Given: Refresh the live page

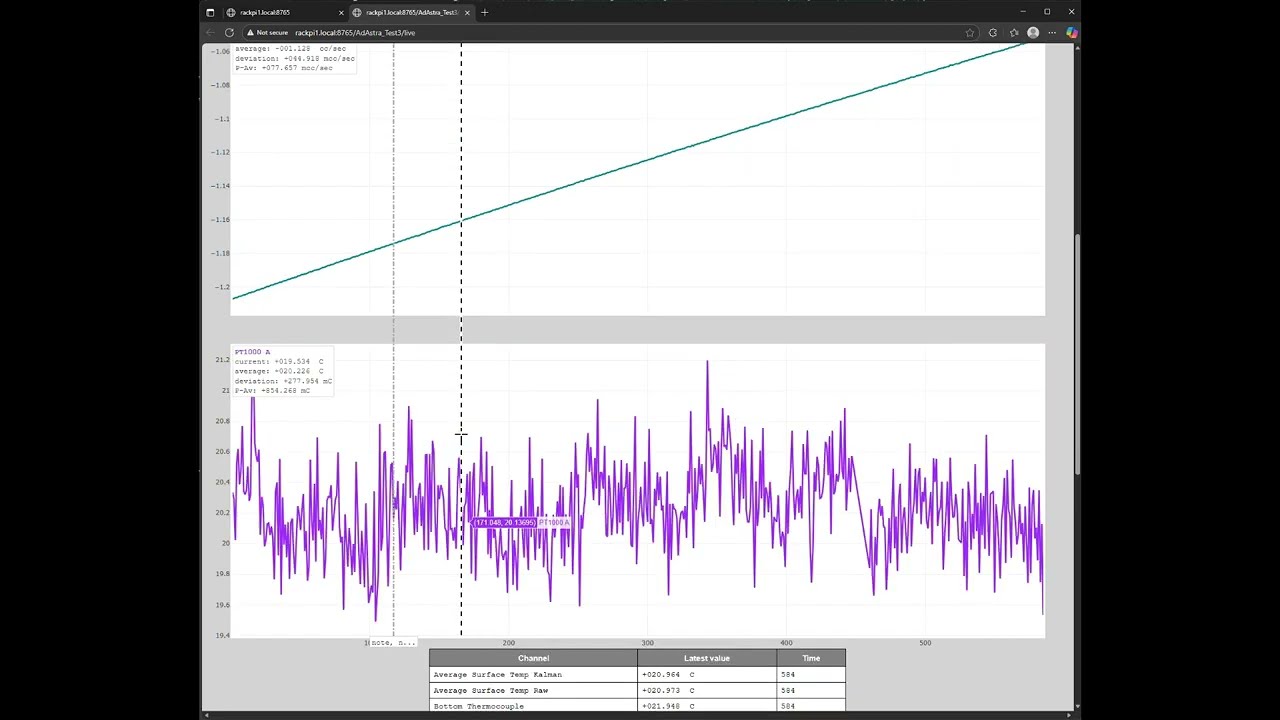Looking at the screenshot, I should [229, 33].
